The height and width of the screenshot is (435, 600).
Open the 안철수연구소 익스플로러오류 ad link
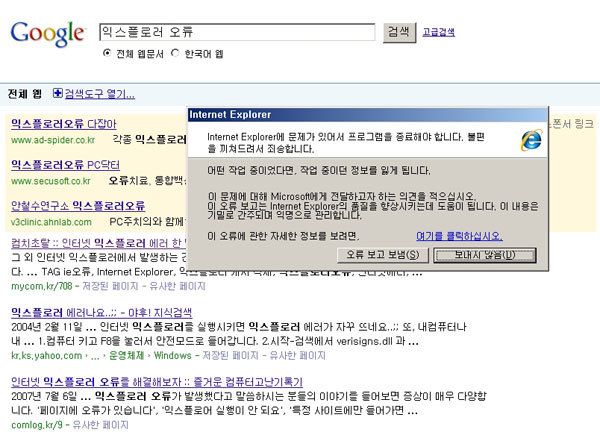[78, 206]
